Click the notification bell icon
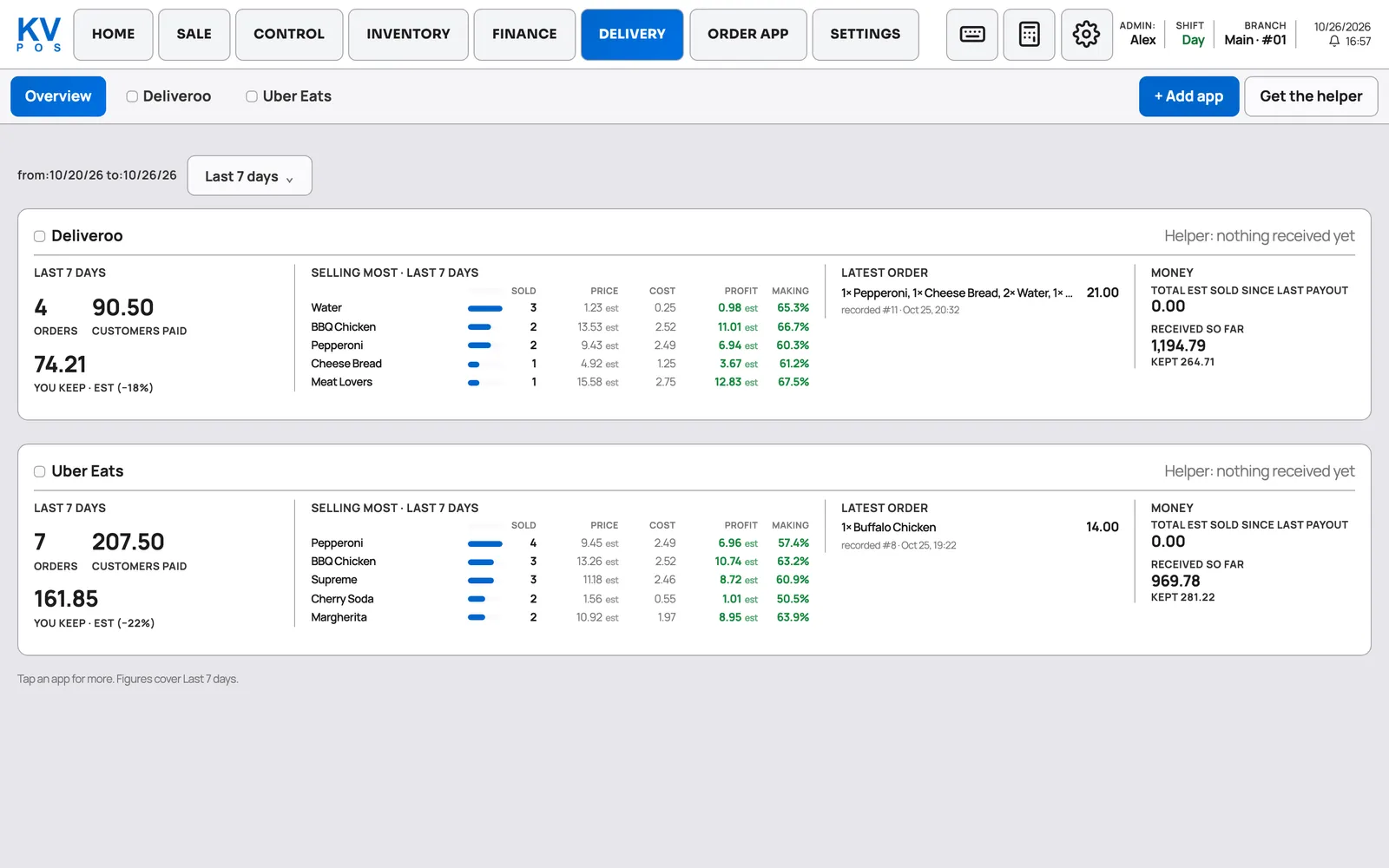Screen dimensions: 1389x868 (1334, 42)
